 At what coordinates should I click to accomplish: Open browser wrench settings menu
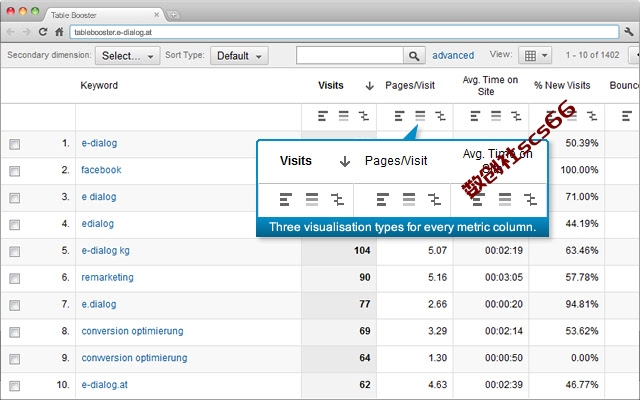629,32
